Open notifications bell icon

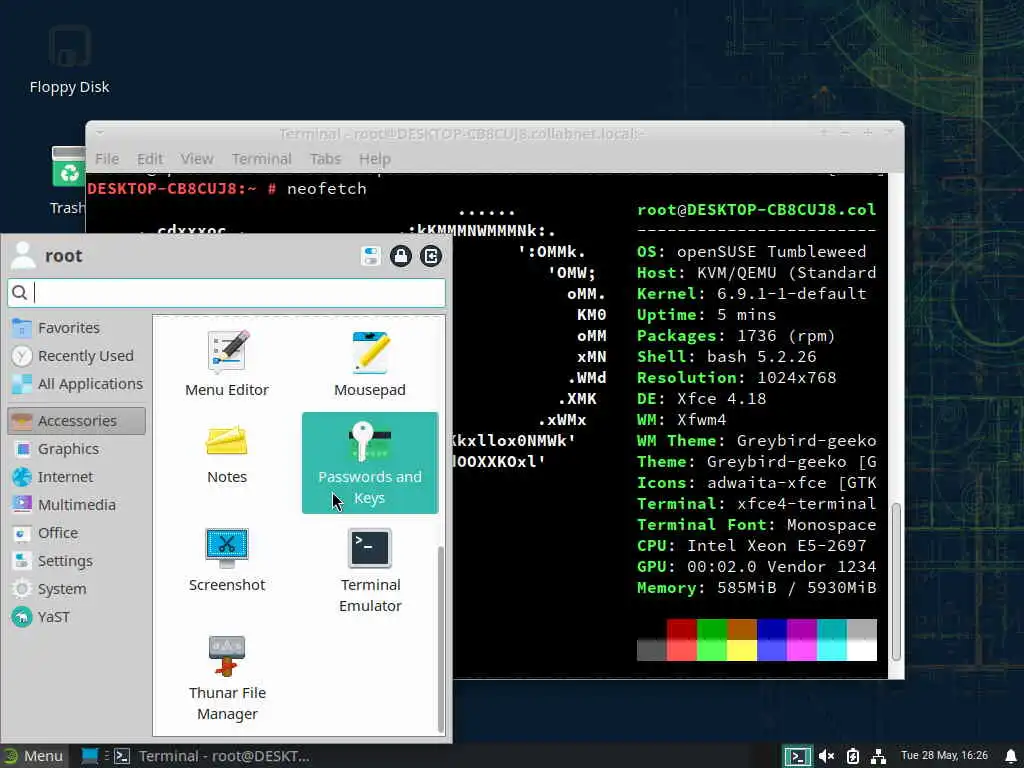[1011, 756]
